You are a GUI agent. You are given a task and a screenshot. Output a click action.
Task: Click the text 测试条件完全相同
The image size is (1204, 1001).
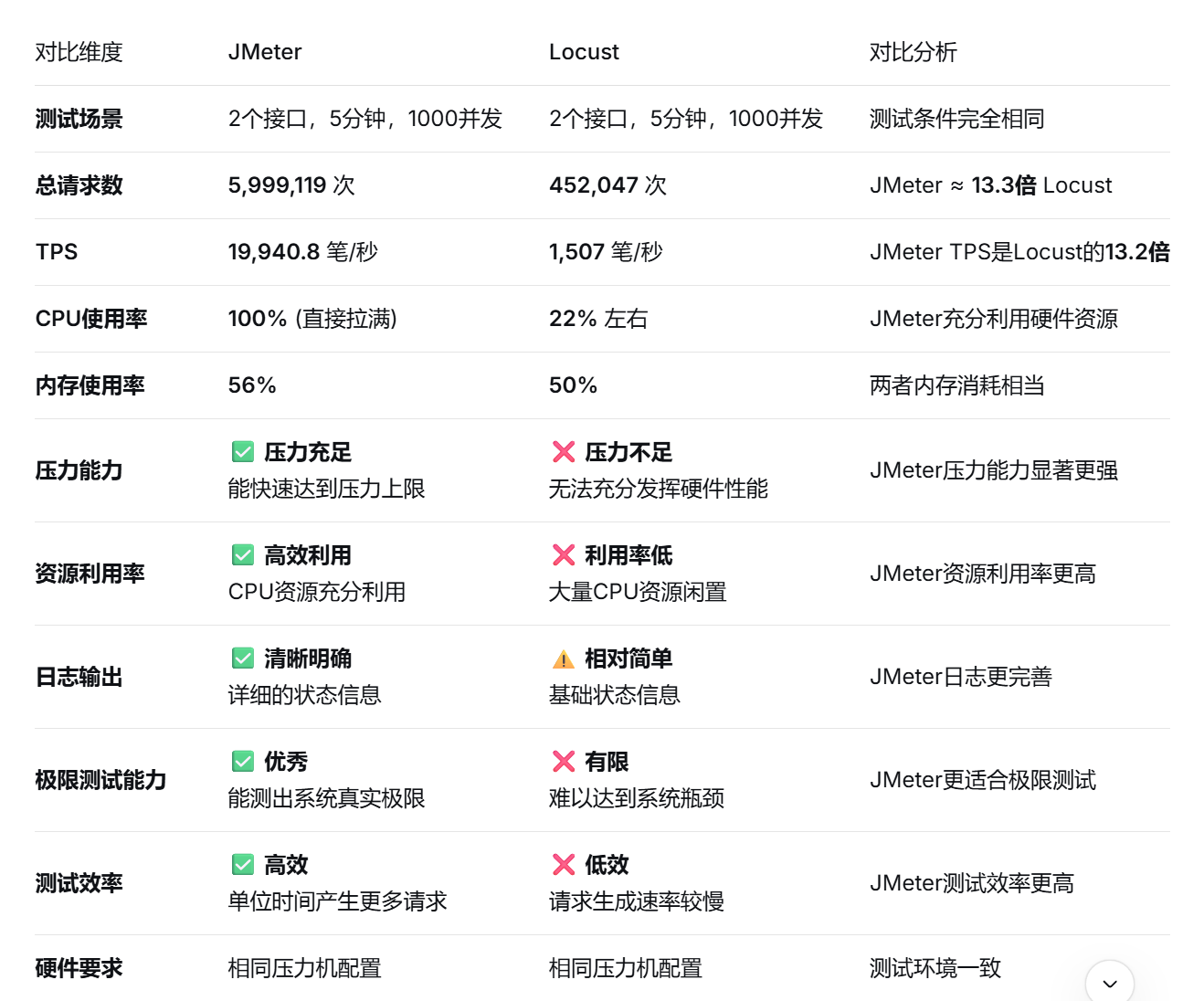pos(957,119)
